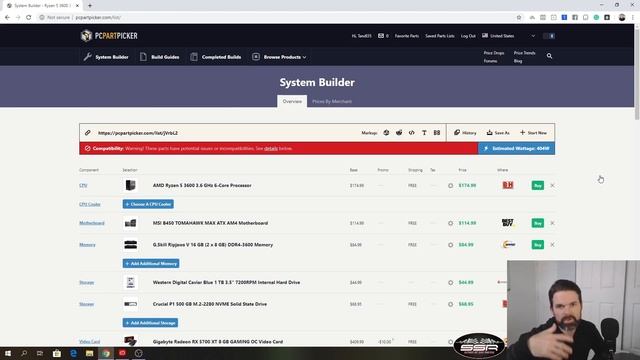Open the Blog link
Screen dimensions: 640x360
[x=518, y=61]
